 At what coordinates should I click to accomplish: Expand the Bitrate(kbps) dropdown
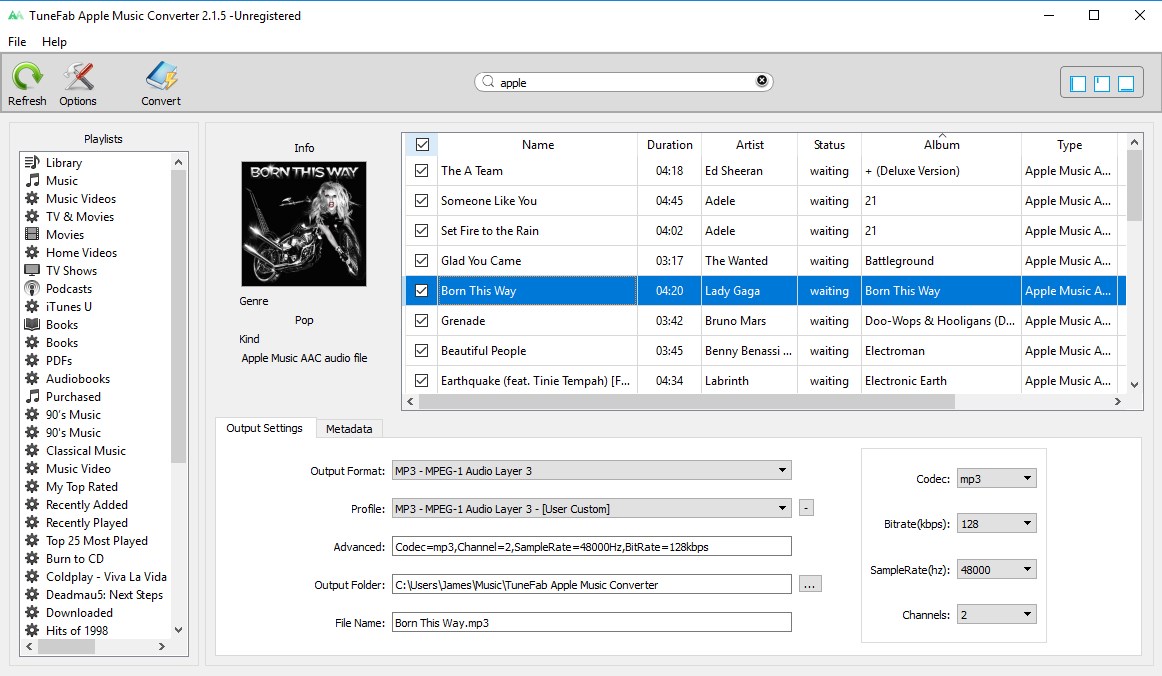[x=996, y=523]
